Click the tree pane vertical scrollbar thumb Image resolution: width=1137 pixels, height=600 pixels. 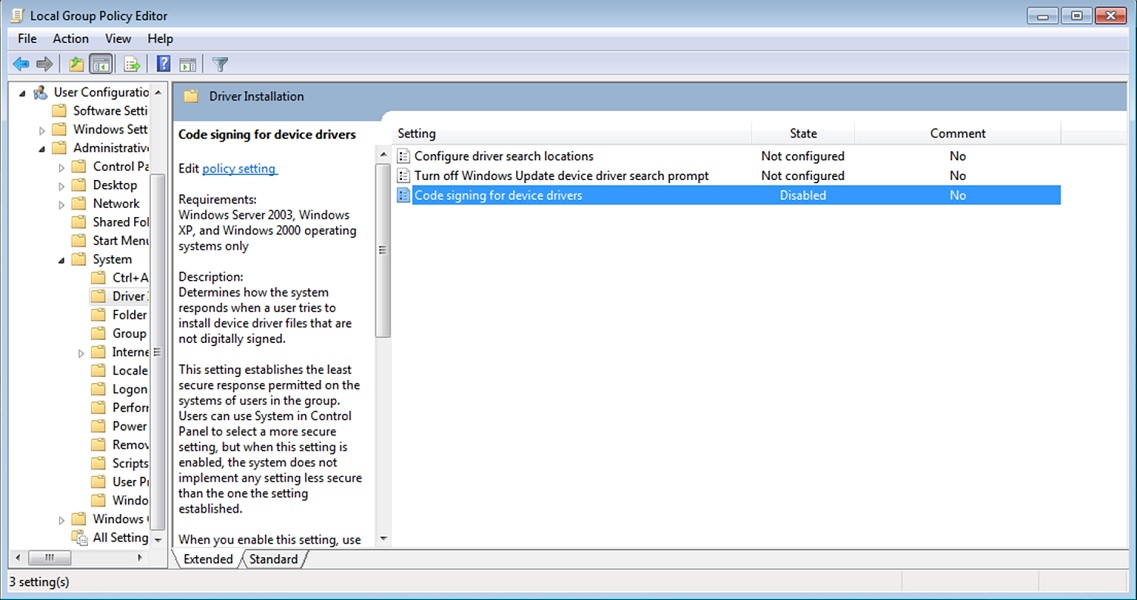(x=157, y=351)
